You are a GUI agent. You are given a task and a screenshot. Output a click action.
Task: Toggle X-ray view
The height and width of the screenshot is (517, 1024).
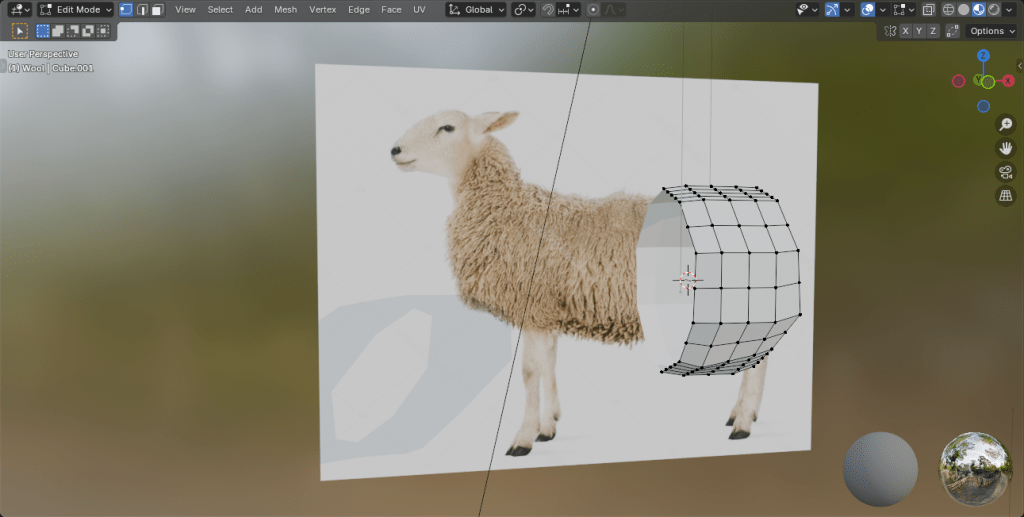coord(927,10)
